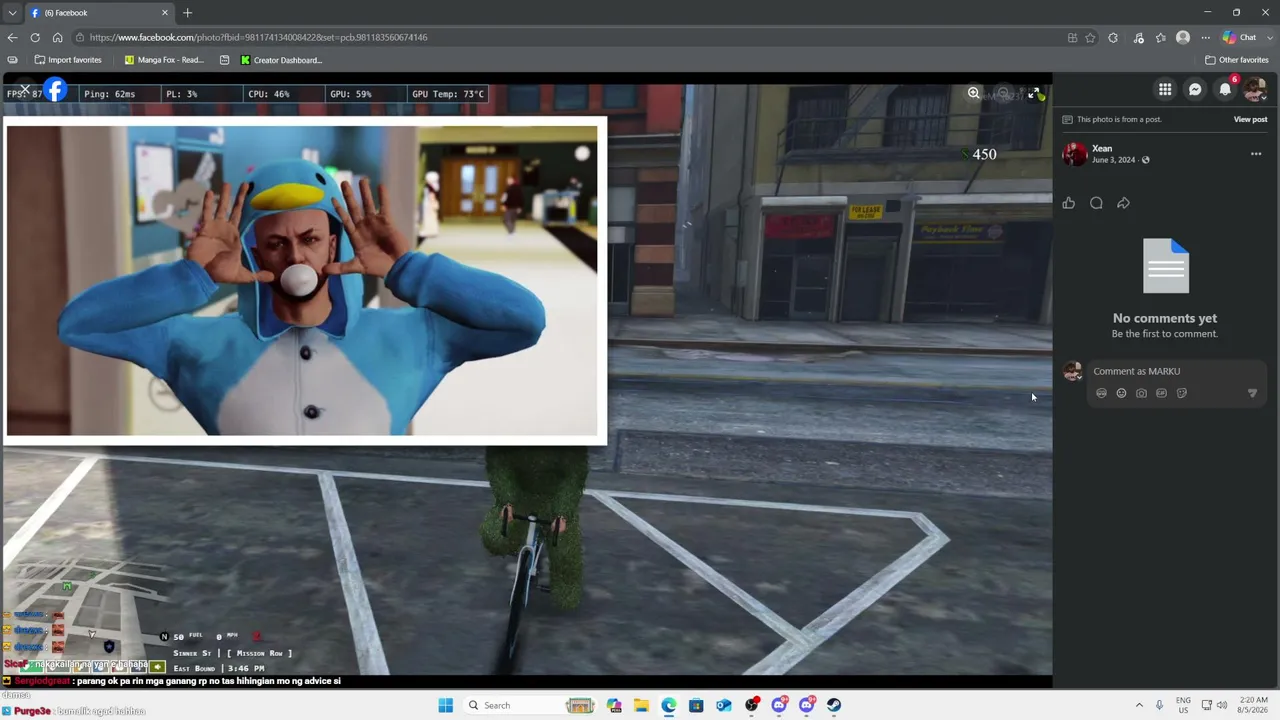
Task: Add a sticker to the comment
Action: coord(1181,393)
